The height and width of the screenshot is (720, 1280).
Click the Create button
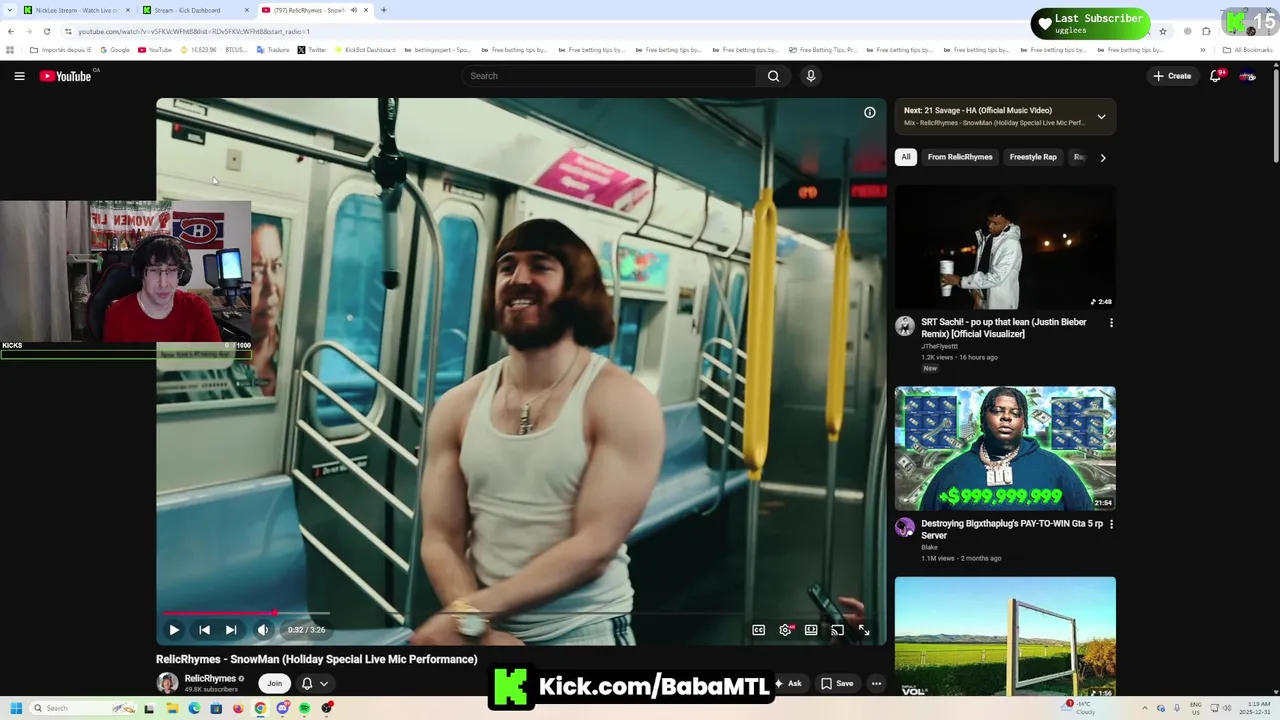[x=1172, y=76]
